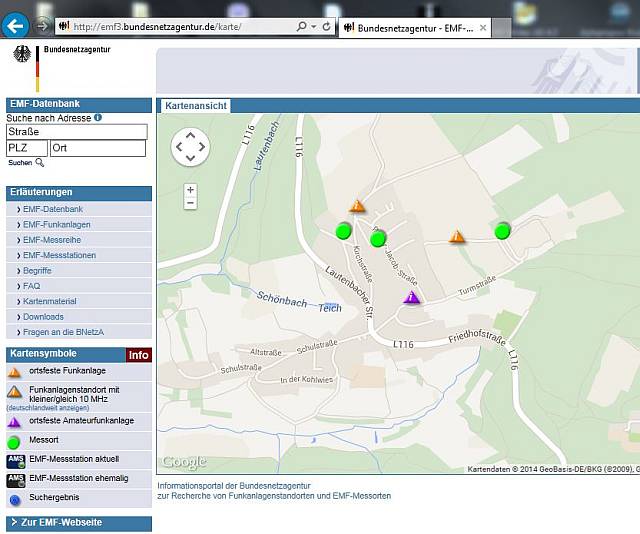
Task: Click the rightmost green Messort marker
Action: [502, 231]
